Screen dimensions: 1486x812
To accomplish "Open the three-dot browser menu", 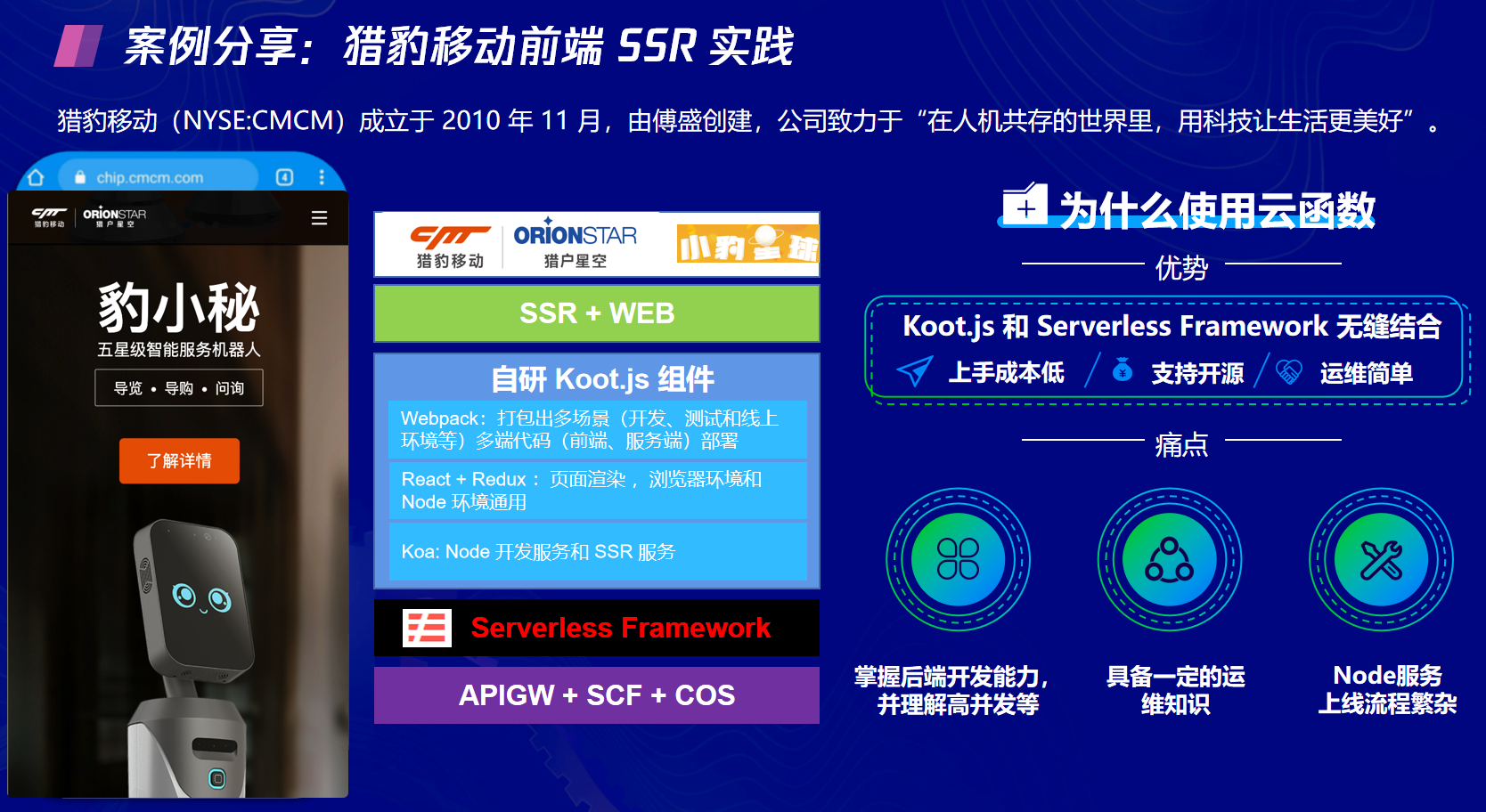I will pos(322,177).
